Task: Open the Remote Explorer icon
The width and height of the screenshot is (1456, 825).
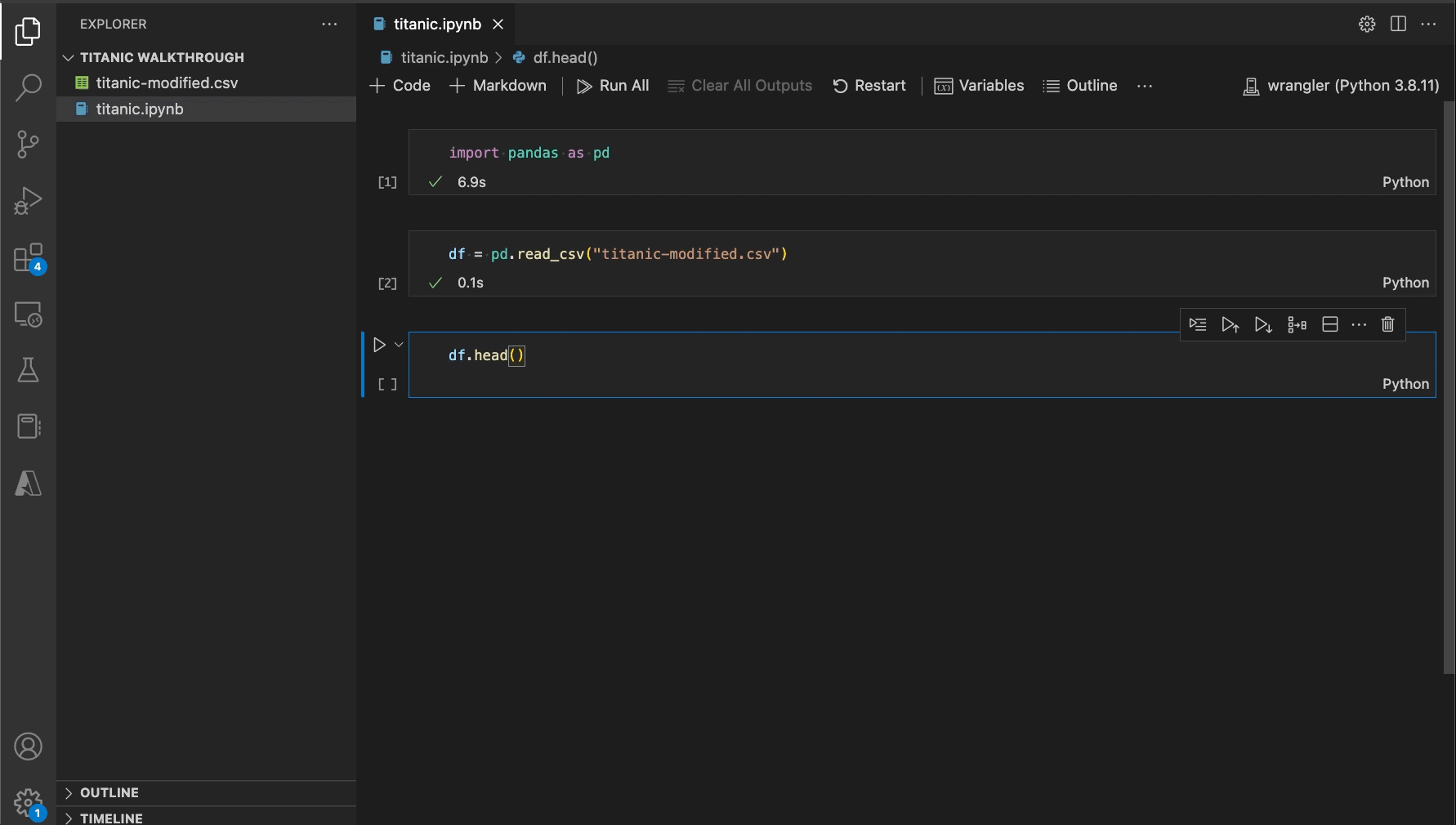Action: (29, 314)
